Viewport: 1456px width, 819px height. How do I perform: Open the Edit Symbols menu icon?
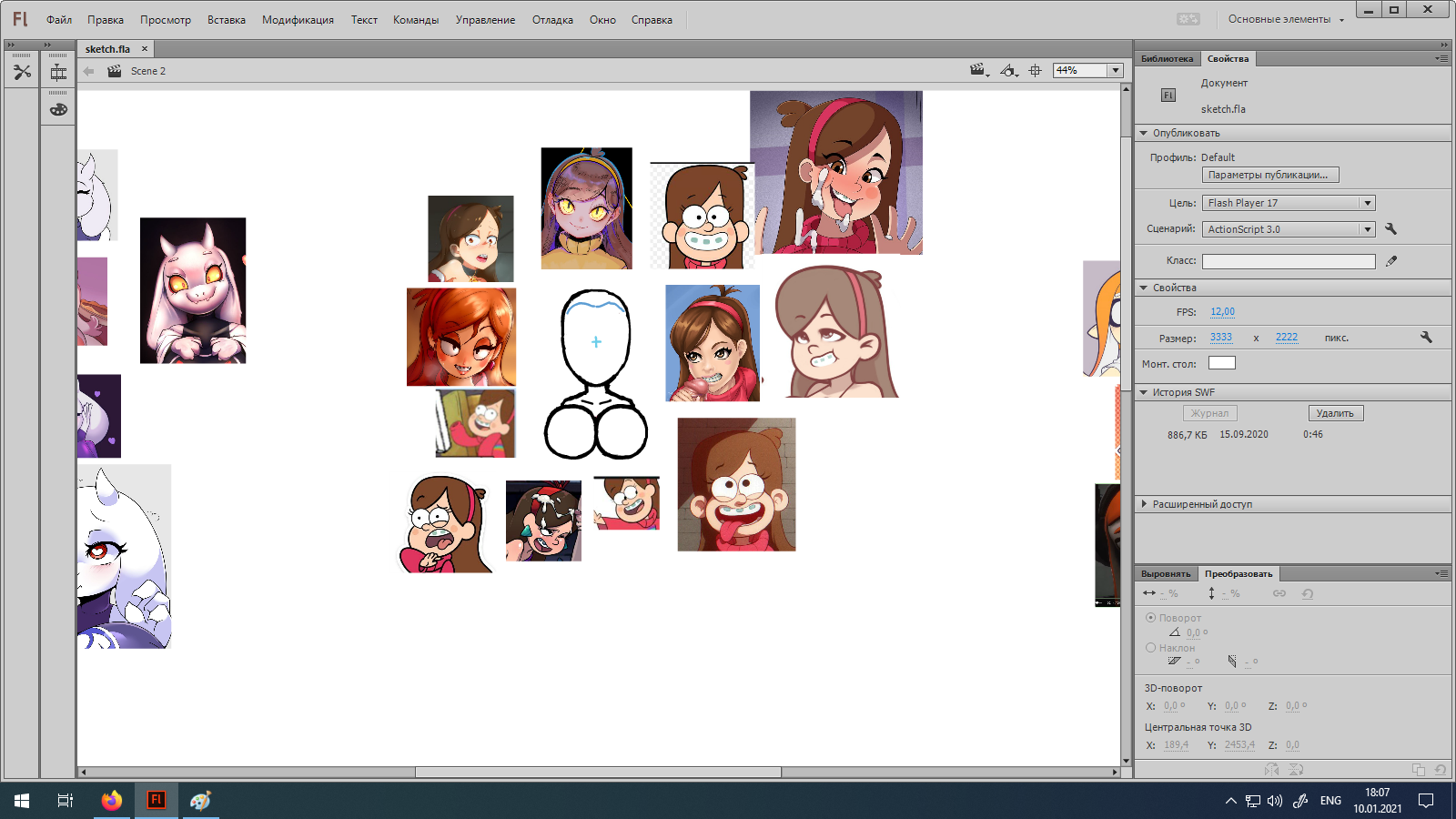click(x=1008, y=70)
